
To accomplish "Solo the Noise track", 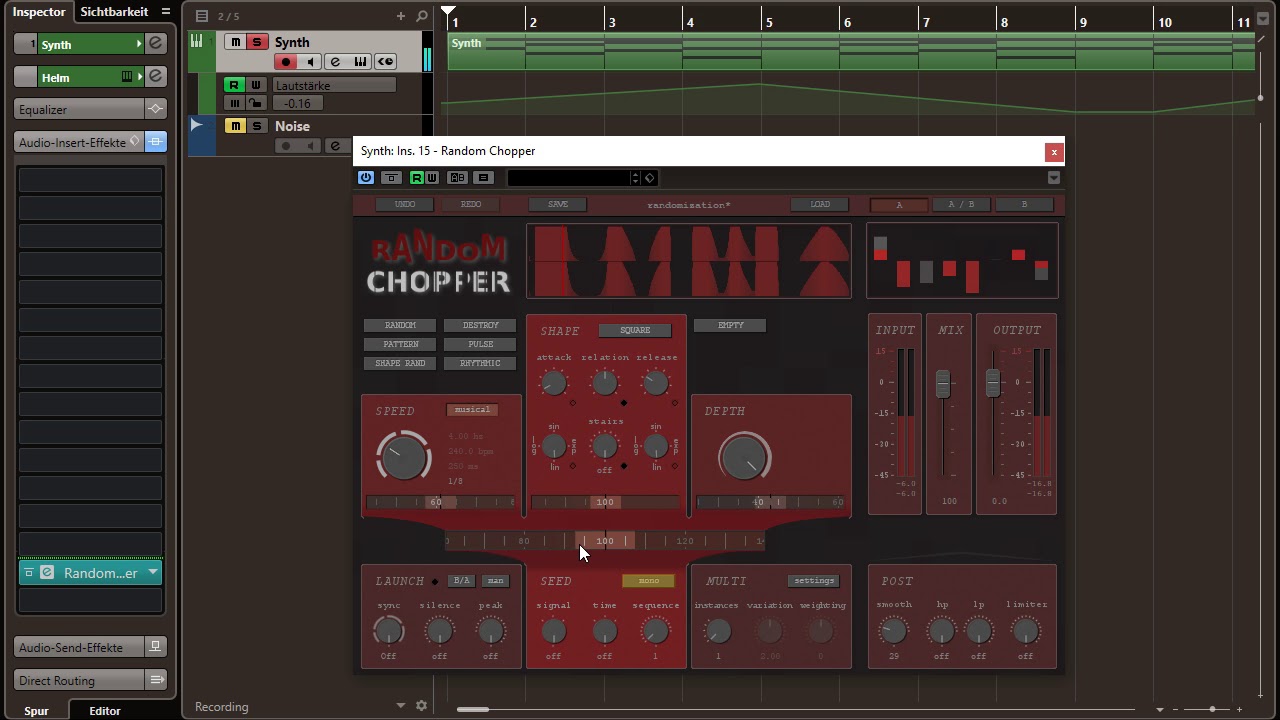I will click(256, 126).
